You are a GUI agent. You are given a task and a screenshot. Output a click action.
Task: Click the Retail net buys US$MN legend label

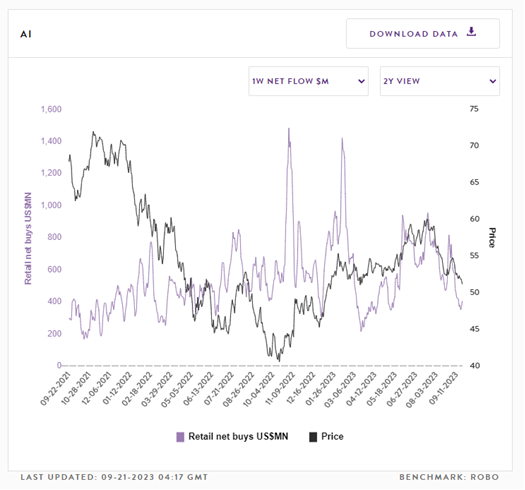pos(238,436)
